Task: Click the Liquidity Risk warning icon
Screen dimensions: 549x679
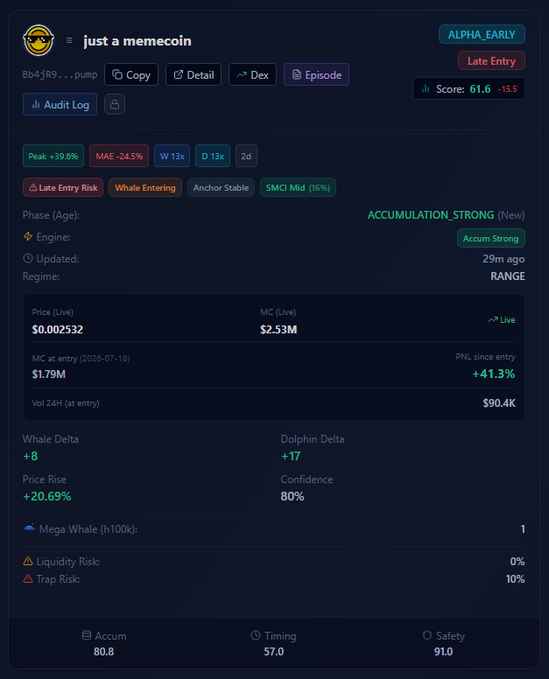Action: pos(28,561)
